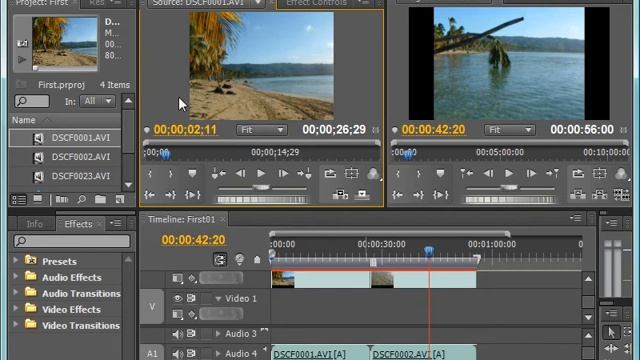The image size is (640, 360).
Task: Set In point in Program monitor
Action: click(x=398, y=174)
